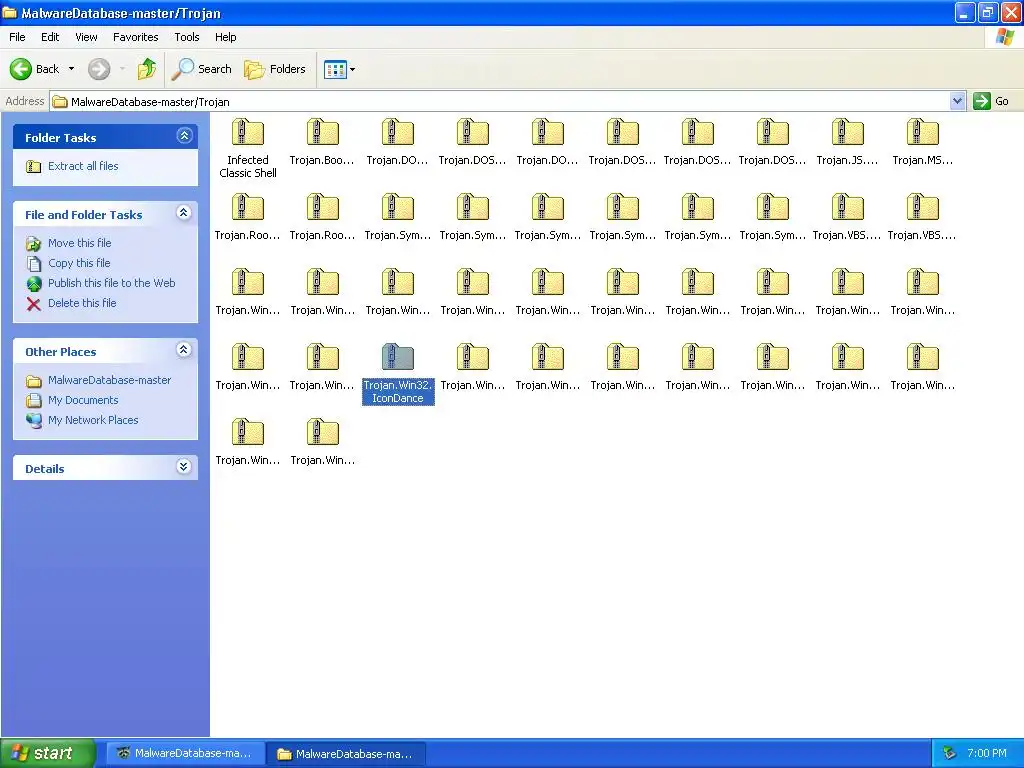Collapse the File and Folder Tasks panel
The image size is (1024, 768).
[x=184, y=213]
